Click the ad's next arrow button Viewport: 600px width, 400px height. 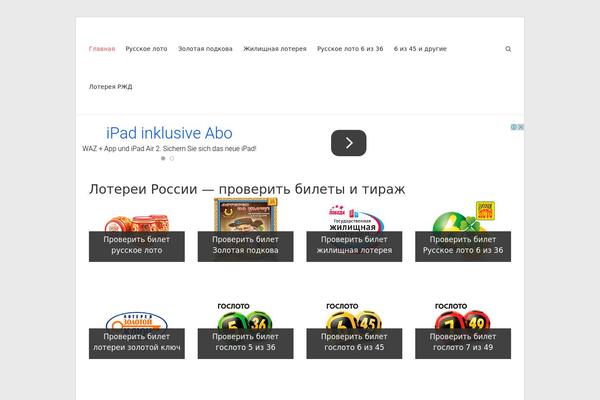tap(349, 143)
